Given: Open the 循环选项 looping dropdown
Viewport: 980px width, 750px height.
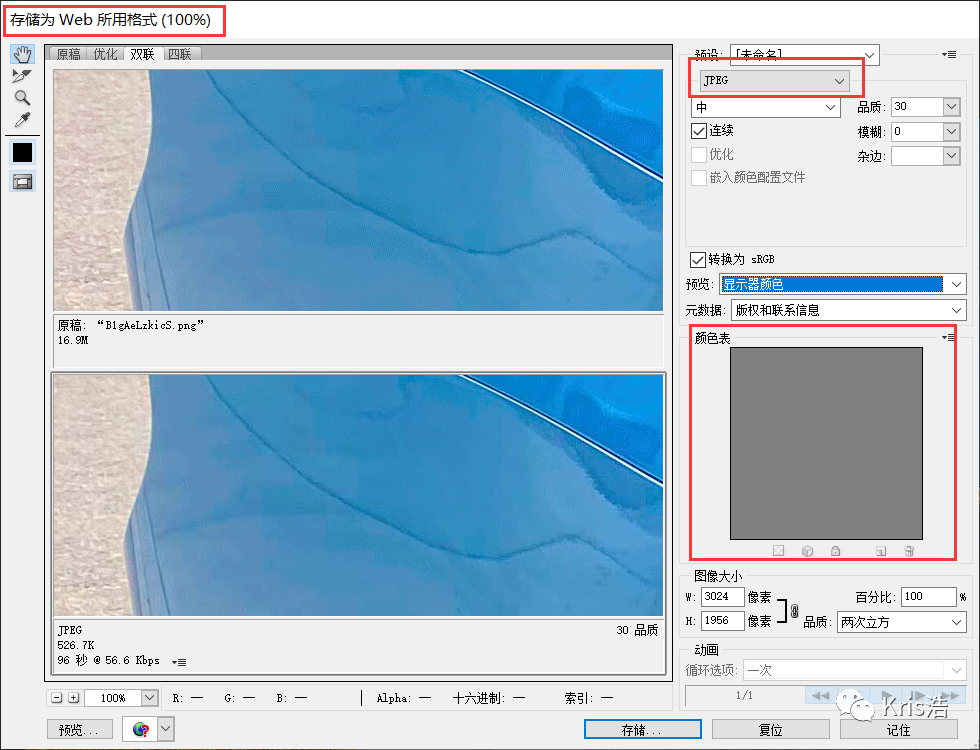Looking at the screenshot, I should point(855,670).
